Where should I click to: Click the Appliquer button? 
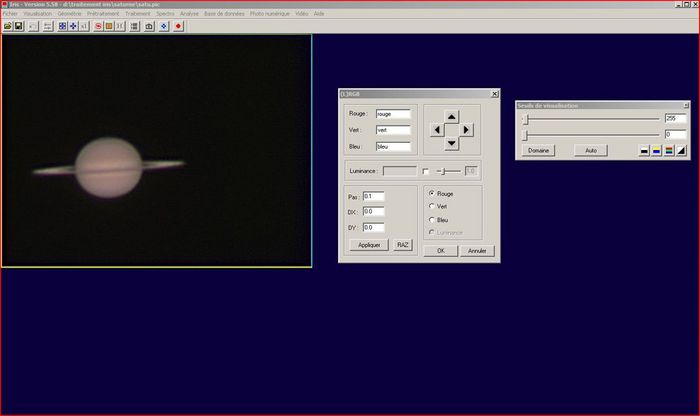click(x=367, y=245)
